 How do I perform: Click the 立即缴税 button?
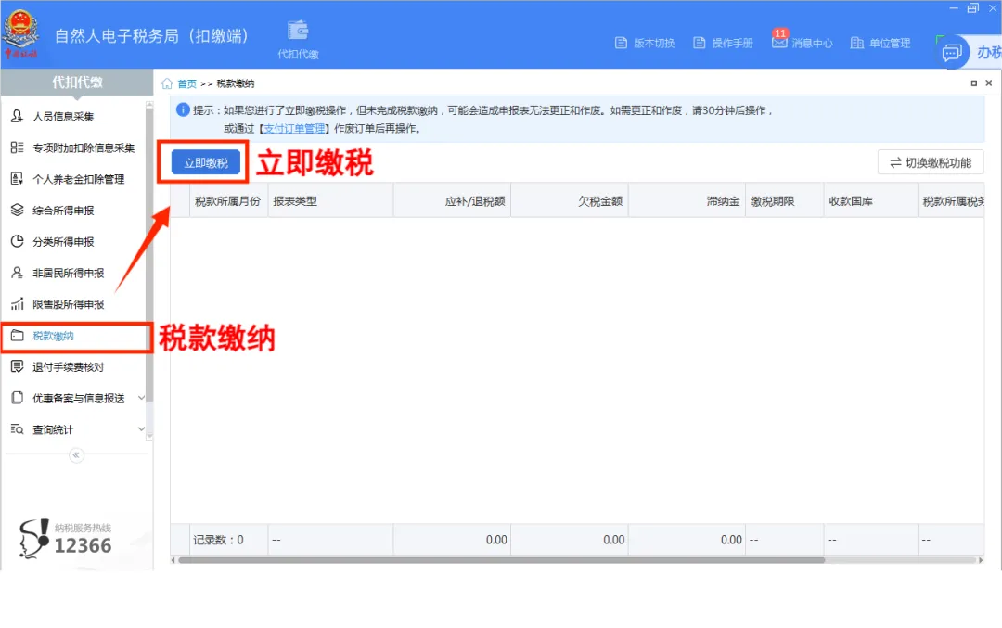tap(206, 163)
